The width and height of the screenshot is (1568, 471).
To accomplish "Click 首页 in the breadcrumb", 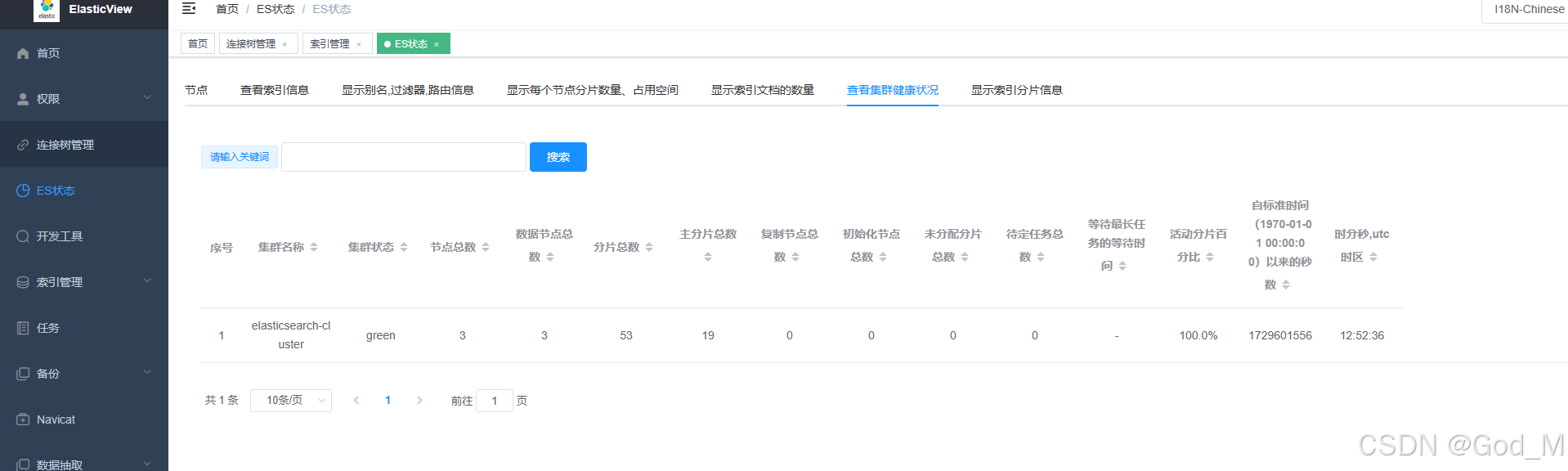I will coord(227,9).
